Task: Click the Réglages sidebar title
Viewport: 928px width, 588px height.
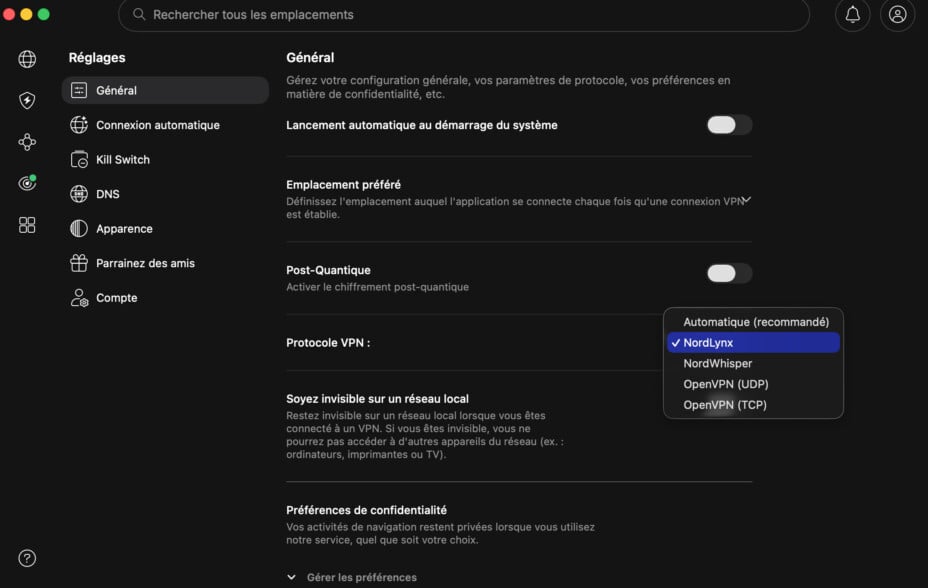Action: point(97,57)
